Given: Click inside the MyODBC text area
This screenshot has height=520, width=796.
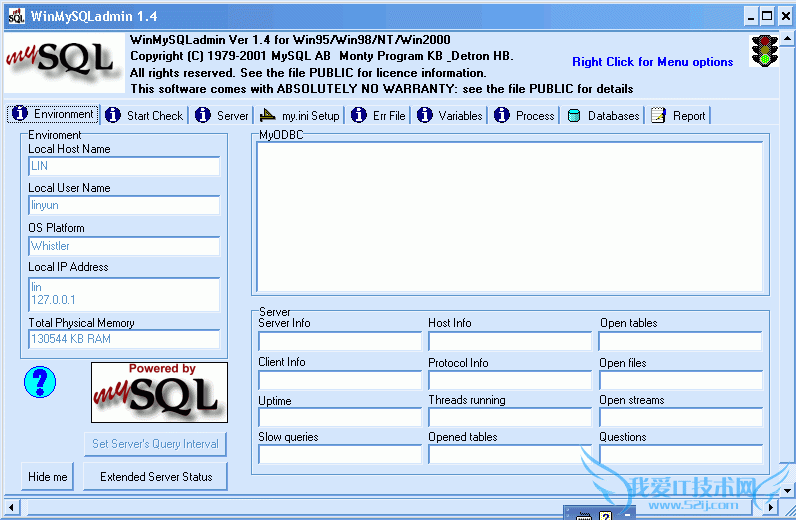Looking at the screenshot, I should point(509,216).
